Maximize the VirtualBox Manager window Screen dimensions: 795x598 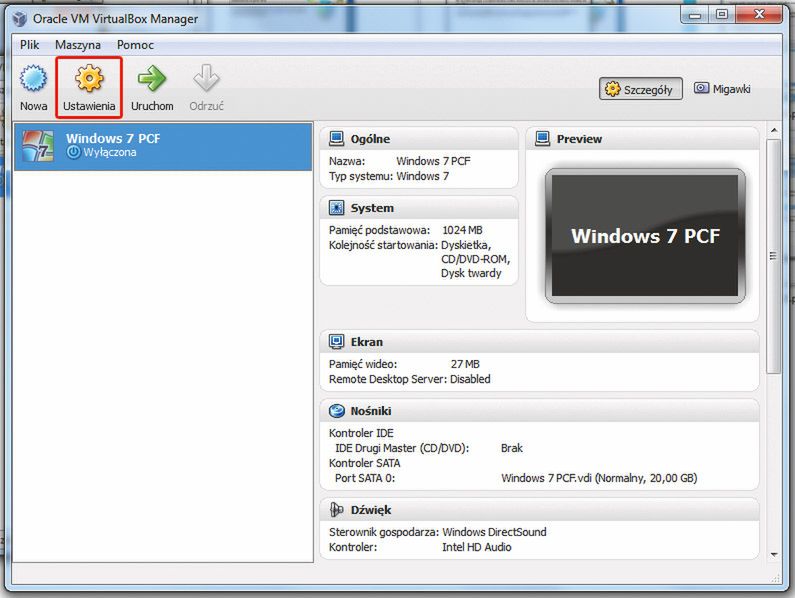point(722,15)
